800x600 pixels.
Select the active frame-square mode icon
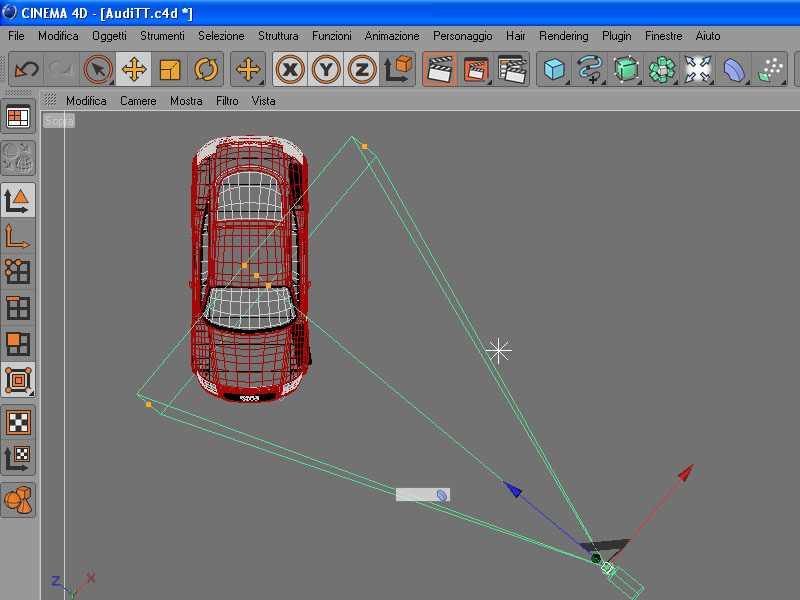18,380
